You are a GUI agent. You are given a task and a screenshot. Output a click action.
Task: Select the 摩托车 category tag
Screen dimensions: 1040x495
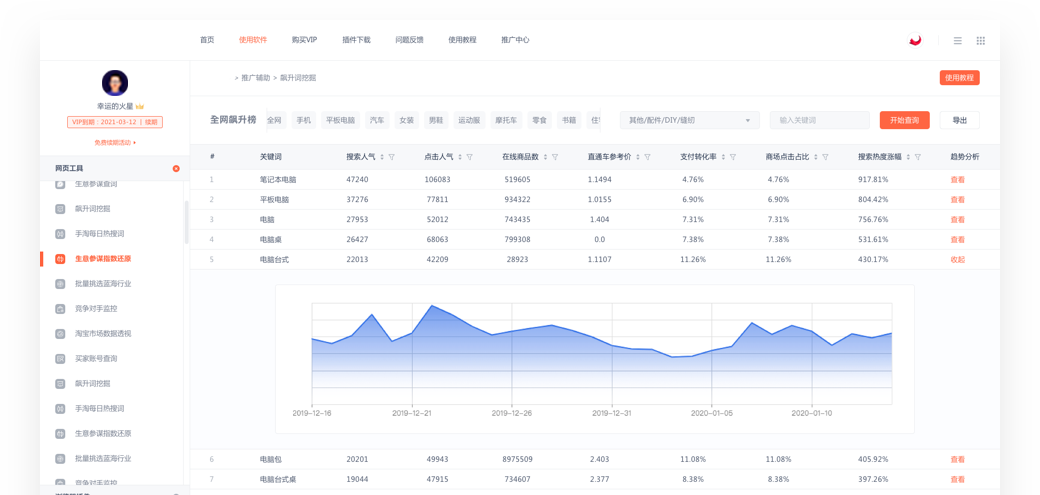[506, 120]
